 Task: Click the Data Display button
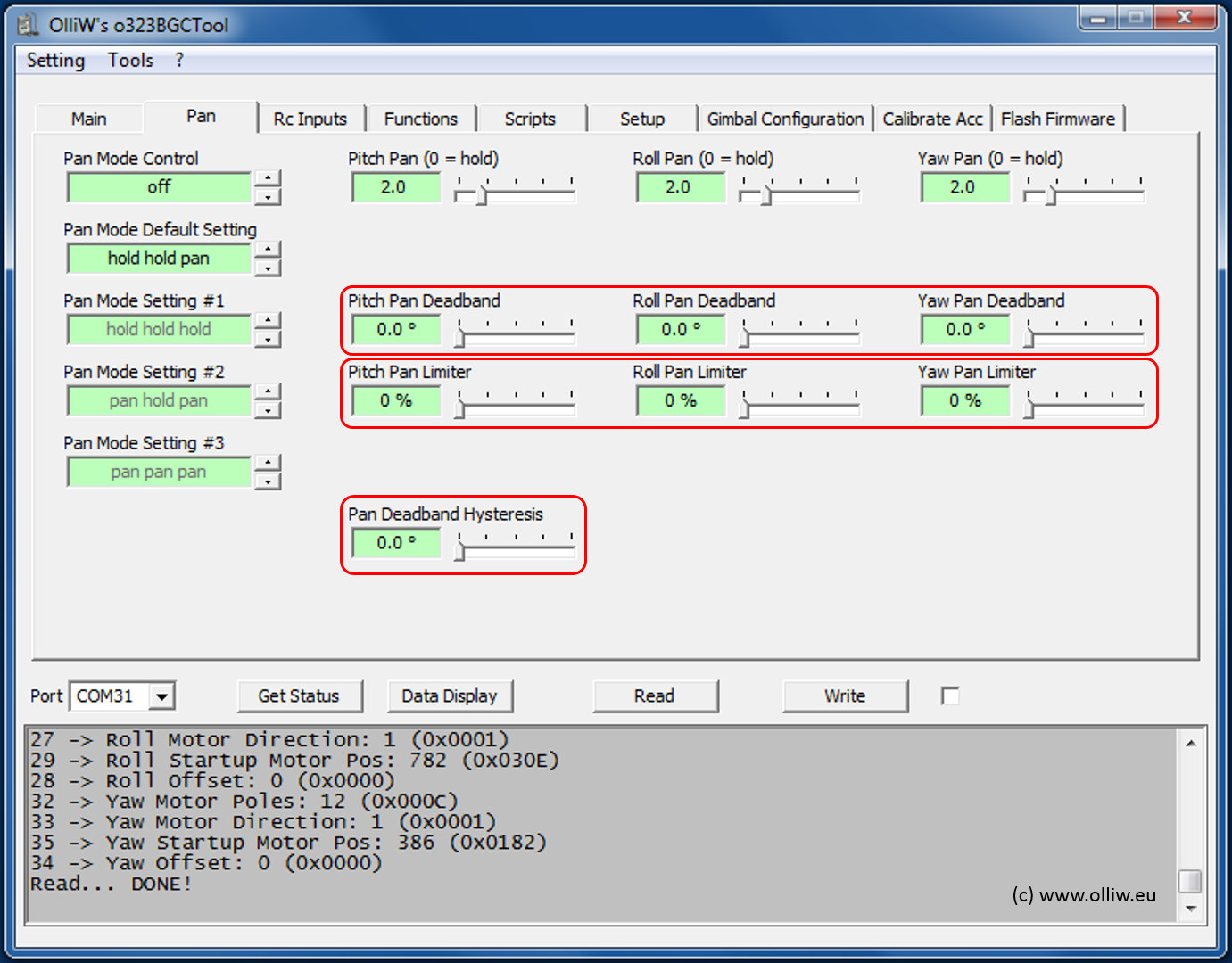coord(449,696)
